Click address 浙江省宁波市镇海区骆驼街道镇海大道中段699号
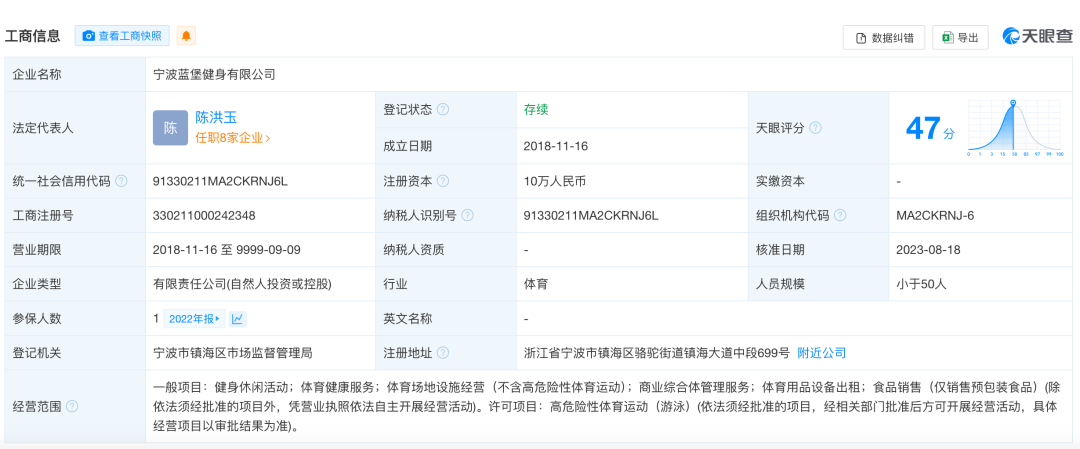The height and width of the screenshot is (449, 1080). tap(656, 353)
